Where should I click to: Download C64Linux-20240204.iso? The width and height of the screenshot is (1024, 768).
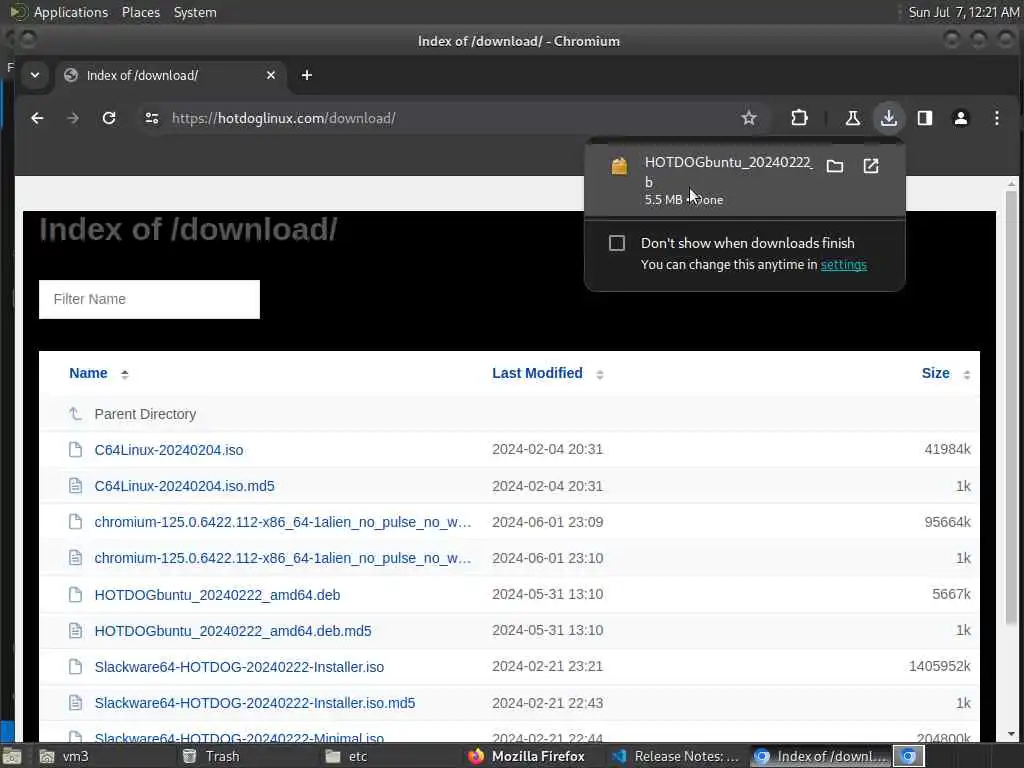(x=168, y=450)
